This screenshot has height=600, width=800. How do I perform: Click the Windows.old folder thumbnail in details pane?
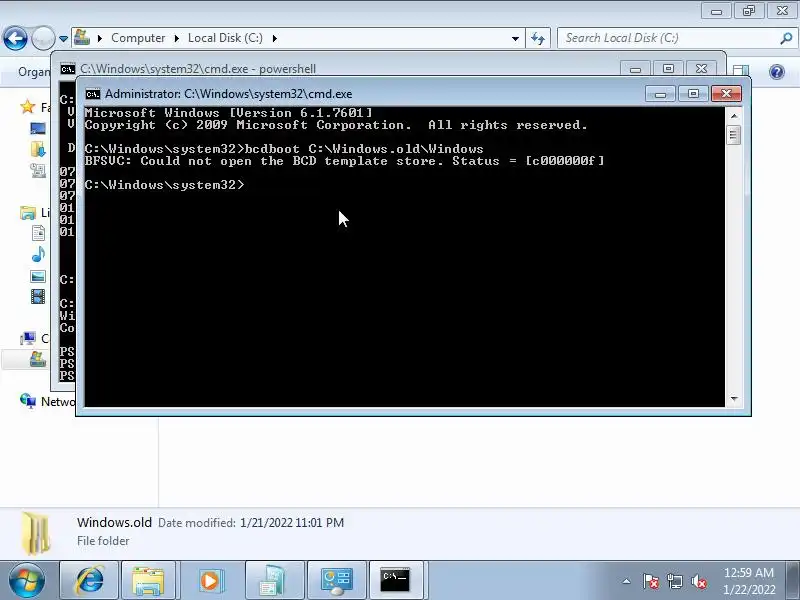tap(36, 533)
